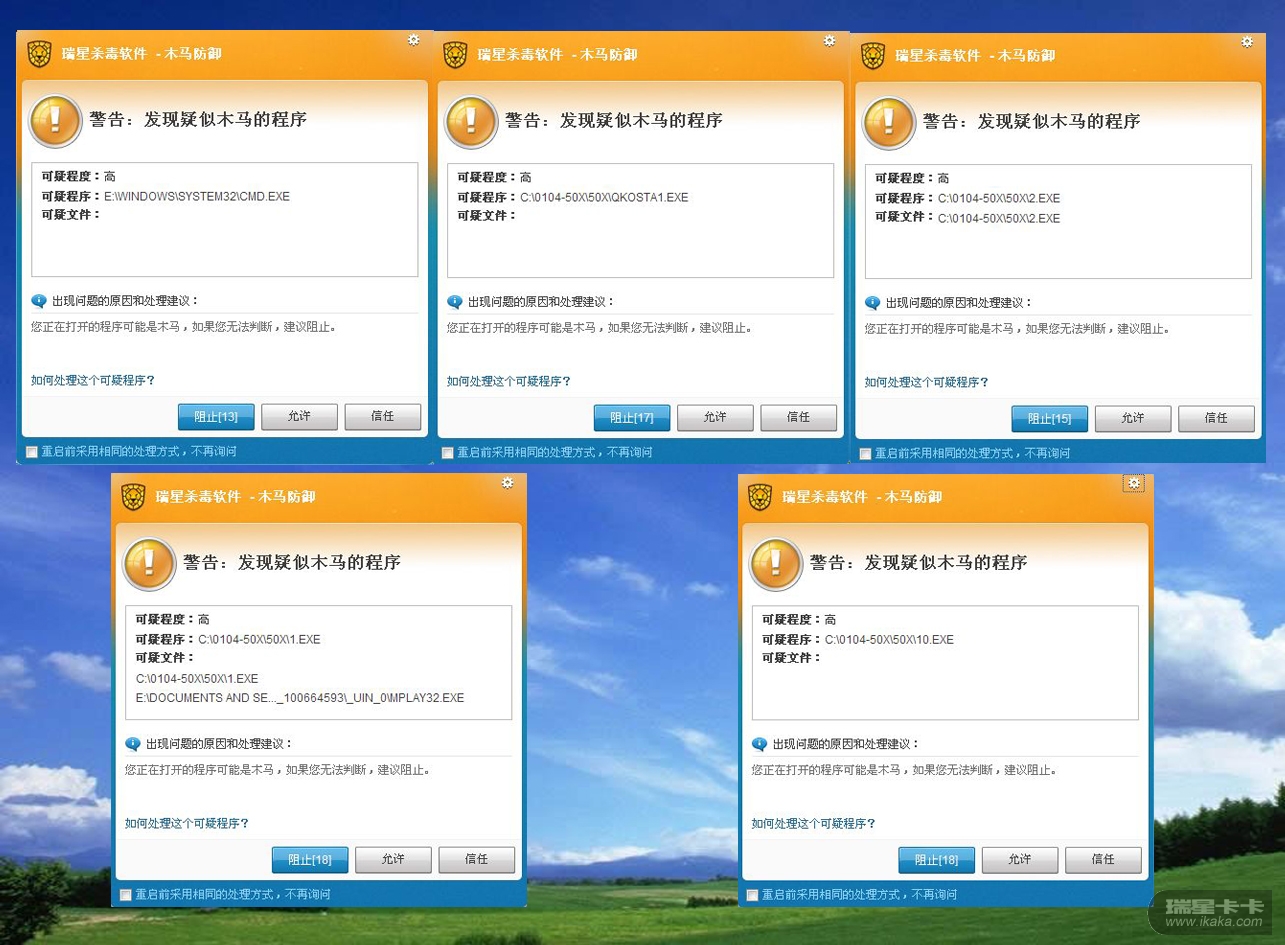
Task: Select 允许 in the 1.EXE dialog
Action: tap(393, 859)
